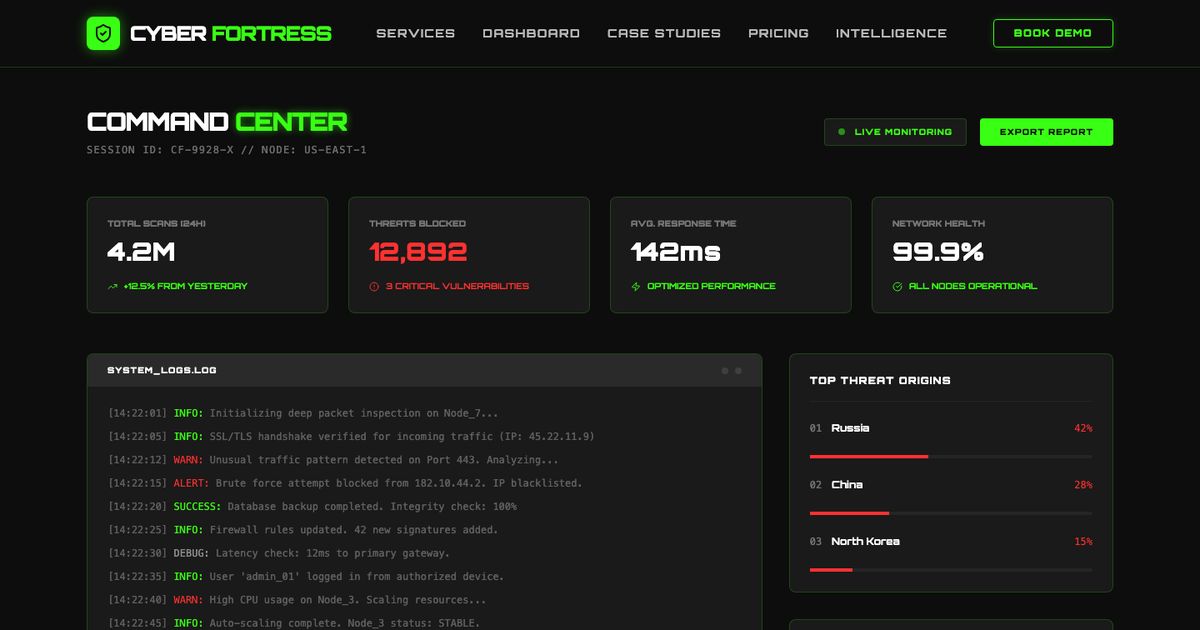Select the DEBUG latency check log line
Screen dimensions: 1200x630
pyautogui.click(x=279, y=553)
